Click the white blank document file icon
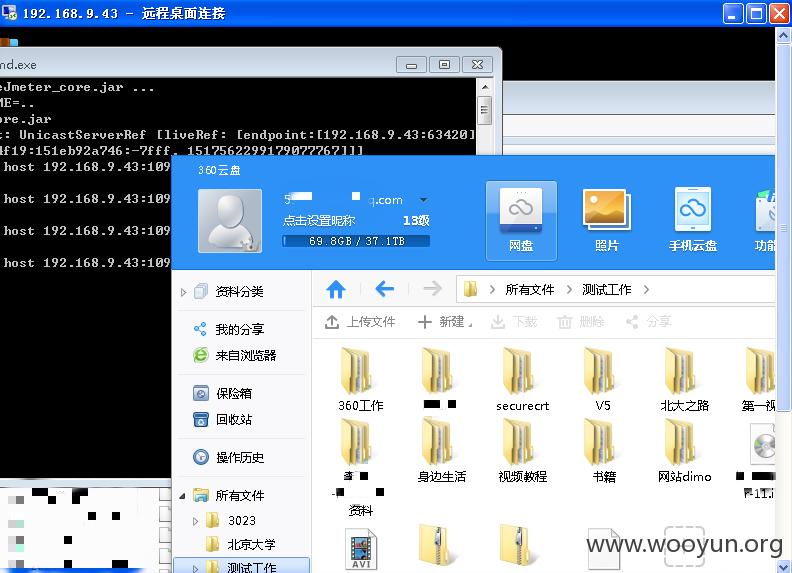 tap(604, 548)
